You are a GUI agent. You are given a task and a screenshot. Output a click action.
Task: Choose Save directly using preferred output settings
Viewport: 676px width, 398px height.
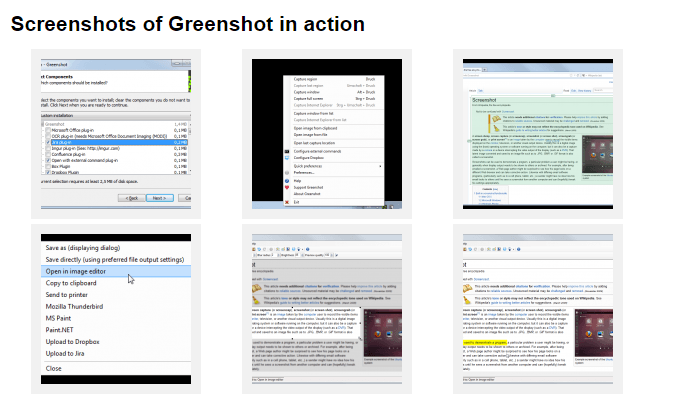click(x=116, y=260)
